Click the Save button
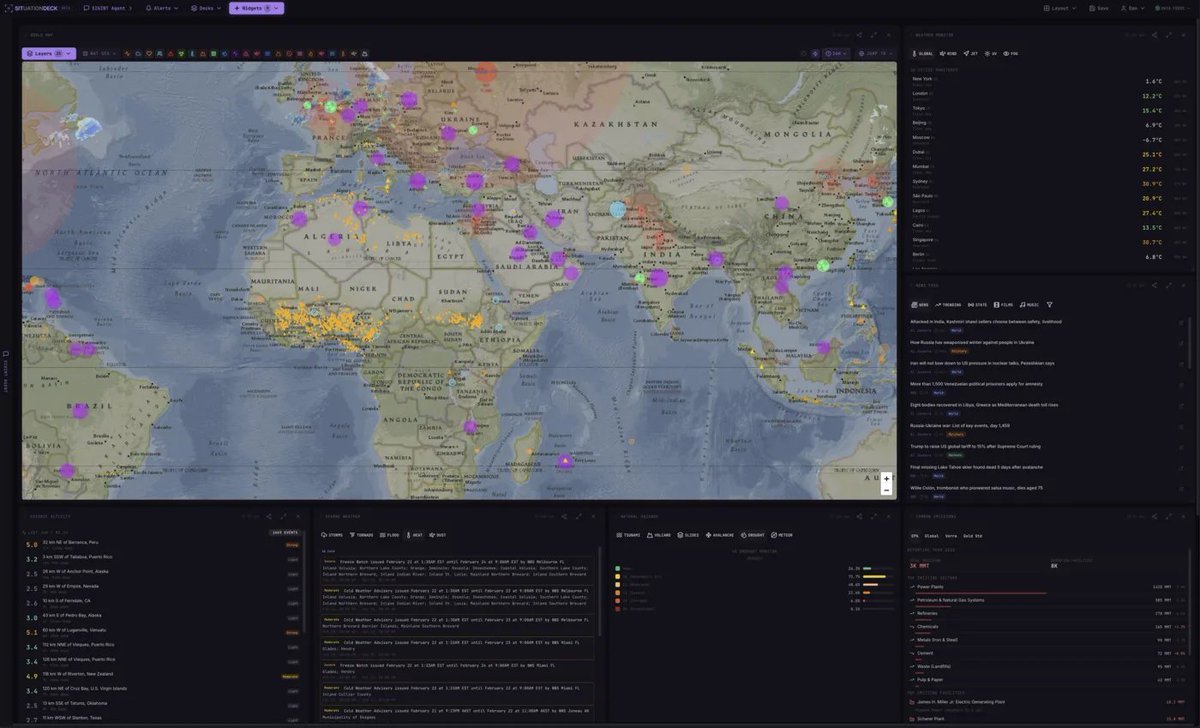1200x728 pixels. (x=1098, y=8)
